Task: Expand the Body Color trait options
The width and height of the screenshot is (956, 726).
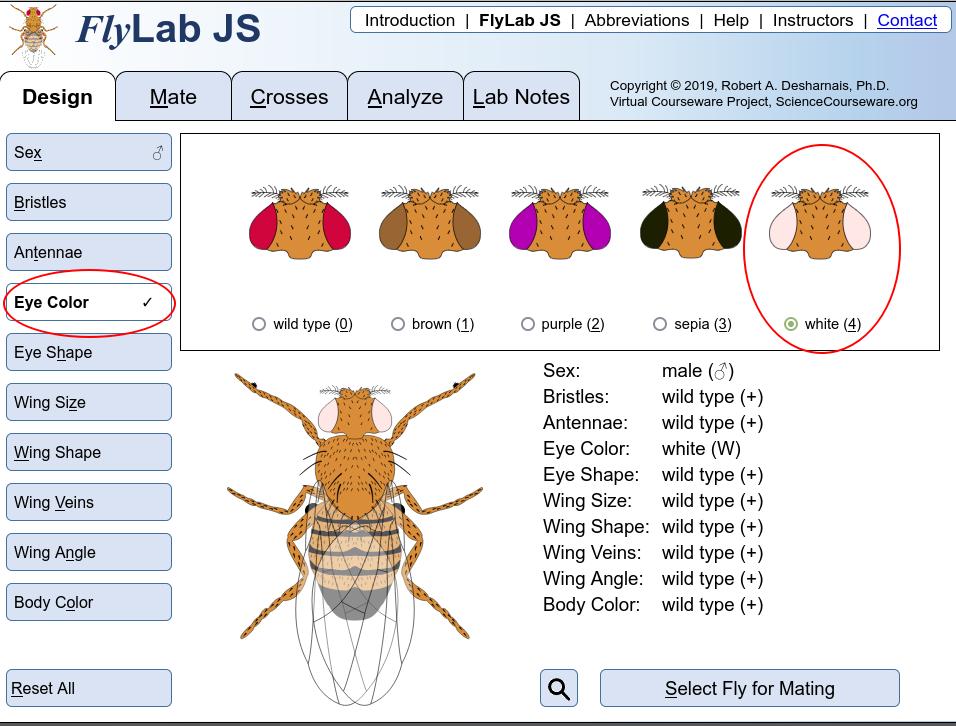Action: click(x=89, y=603)
